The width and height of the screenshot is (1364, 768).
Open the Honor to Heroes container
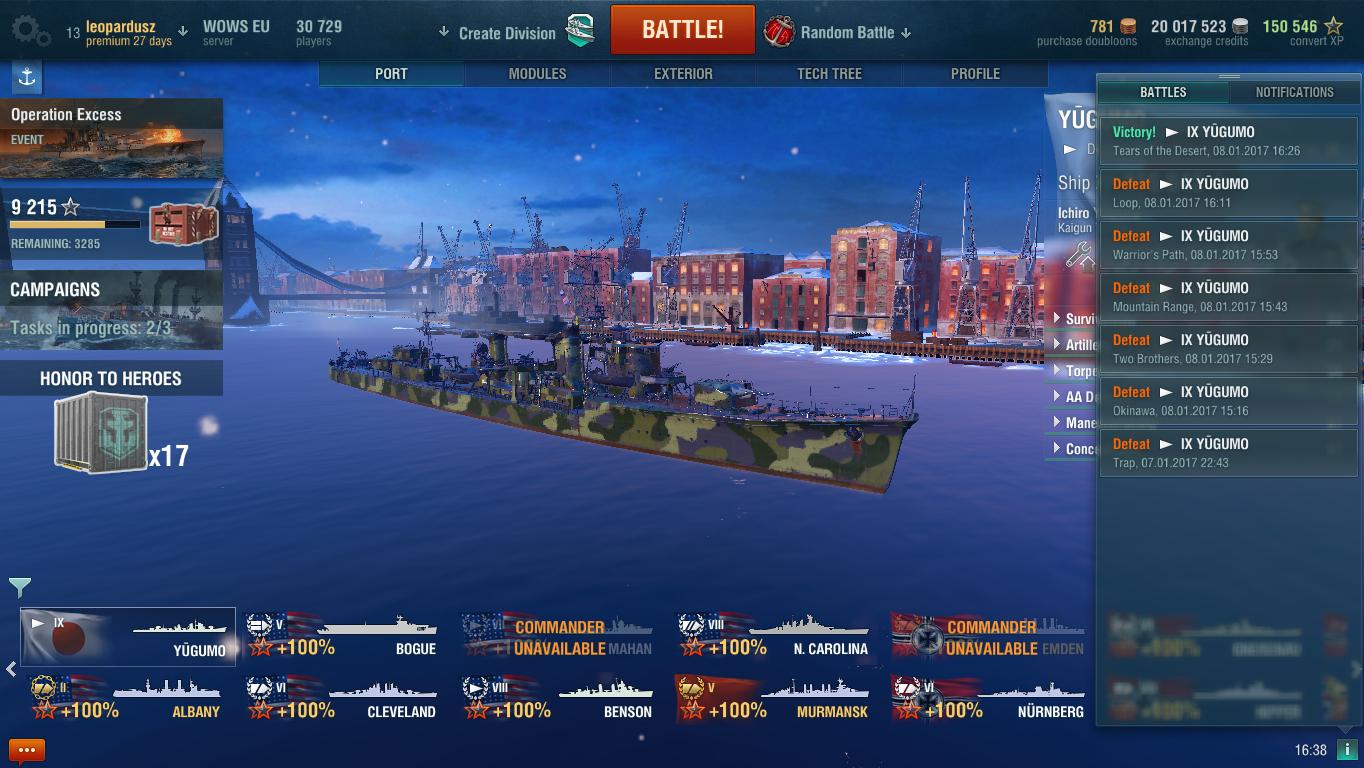[102, 432]
